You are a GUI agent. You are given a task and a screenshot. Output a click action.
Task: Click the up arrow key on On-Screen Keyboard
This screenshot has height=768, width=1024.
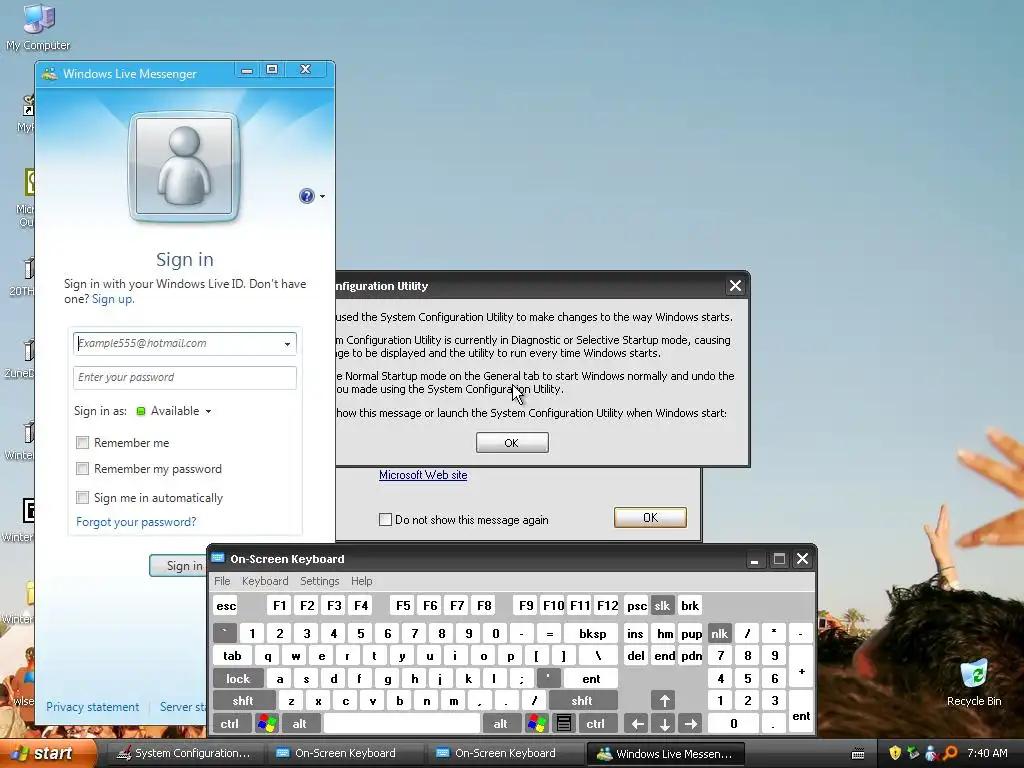[664, 701]
